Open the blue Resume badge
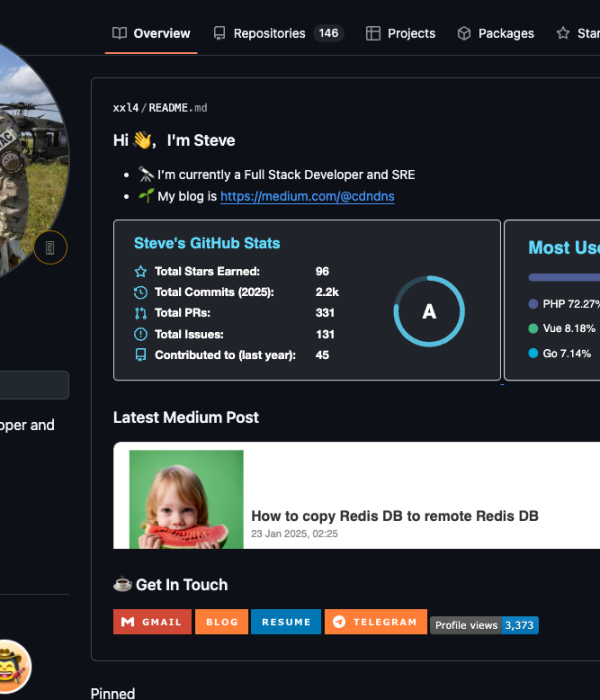Screen dimensions: 600x700 (286, 622)
